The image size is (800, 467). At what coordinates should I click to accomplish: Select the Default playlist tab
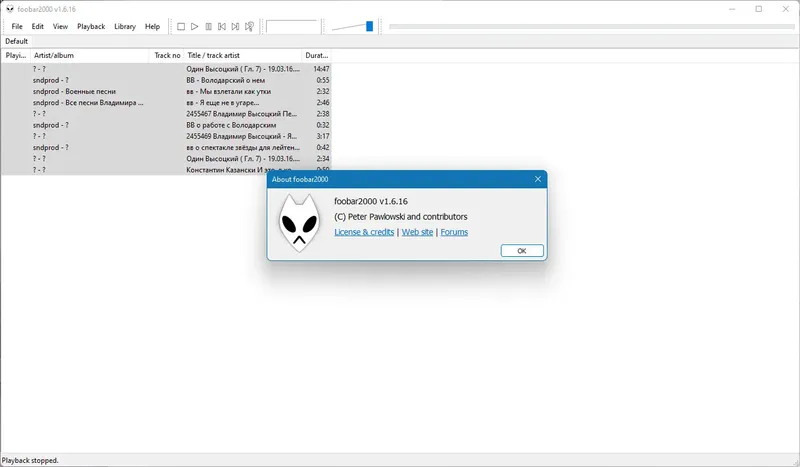point(16,41)
